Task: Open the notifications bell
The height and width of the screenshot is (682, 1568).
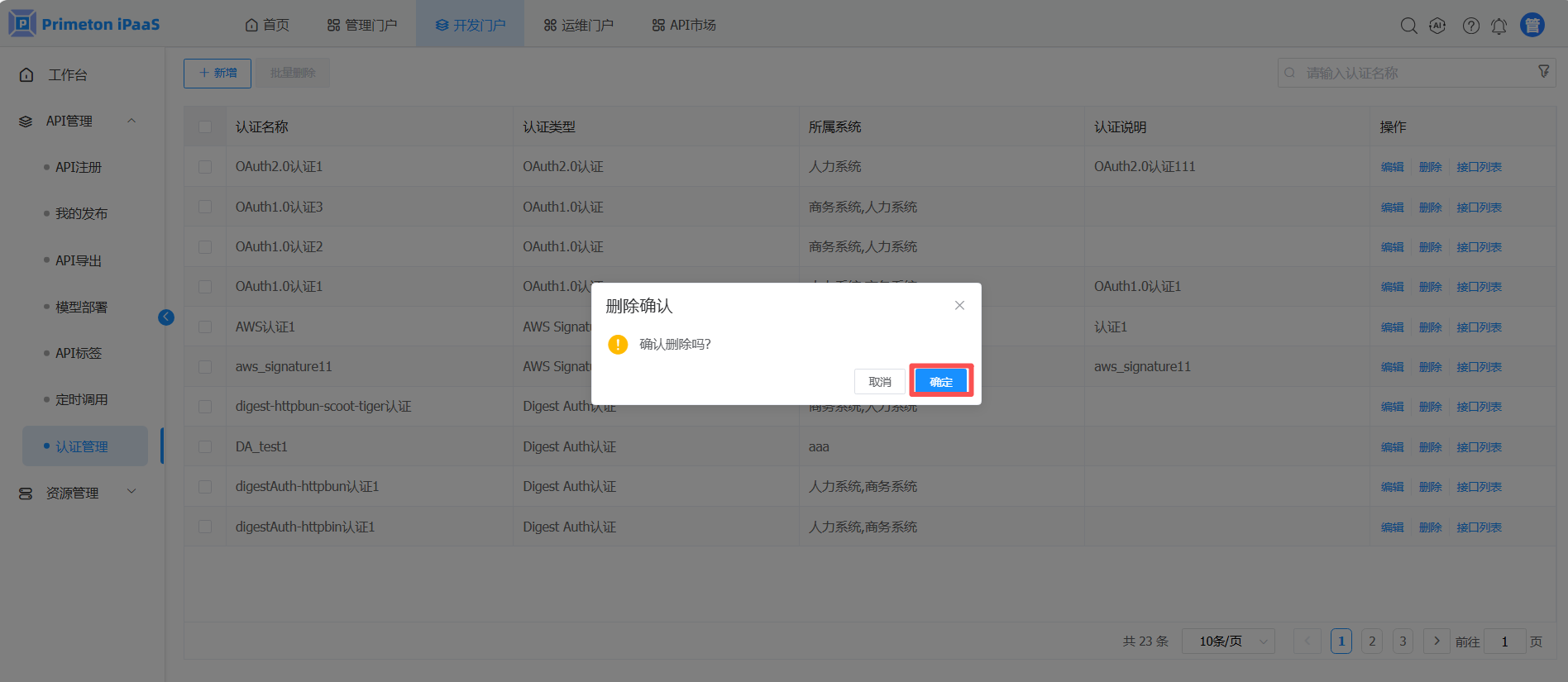Action: pos(1499,26)
